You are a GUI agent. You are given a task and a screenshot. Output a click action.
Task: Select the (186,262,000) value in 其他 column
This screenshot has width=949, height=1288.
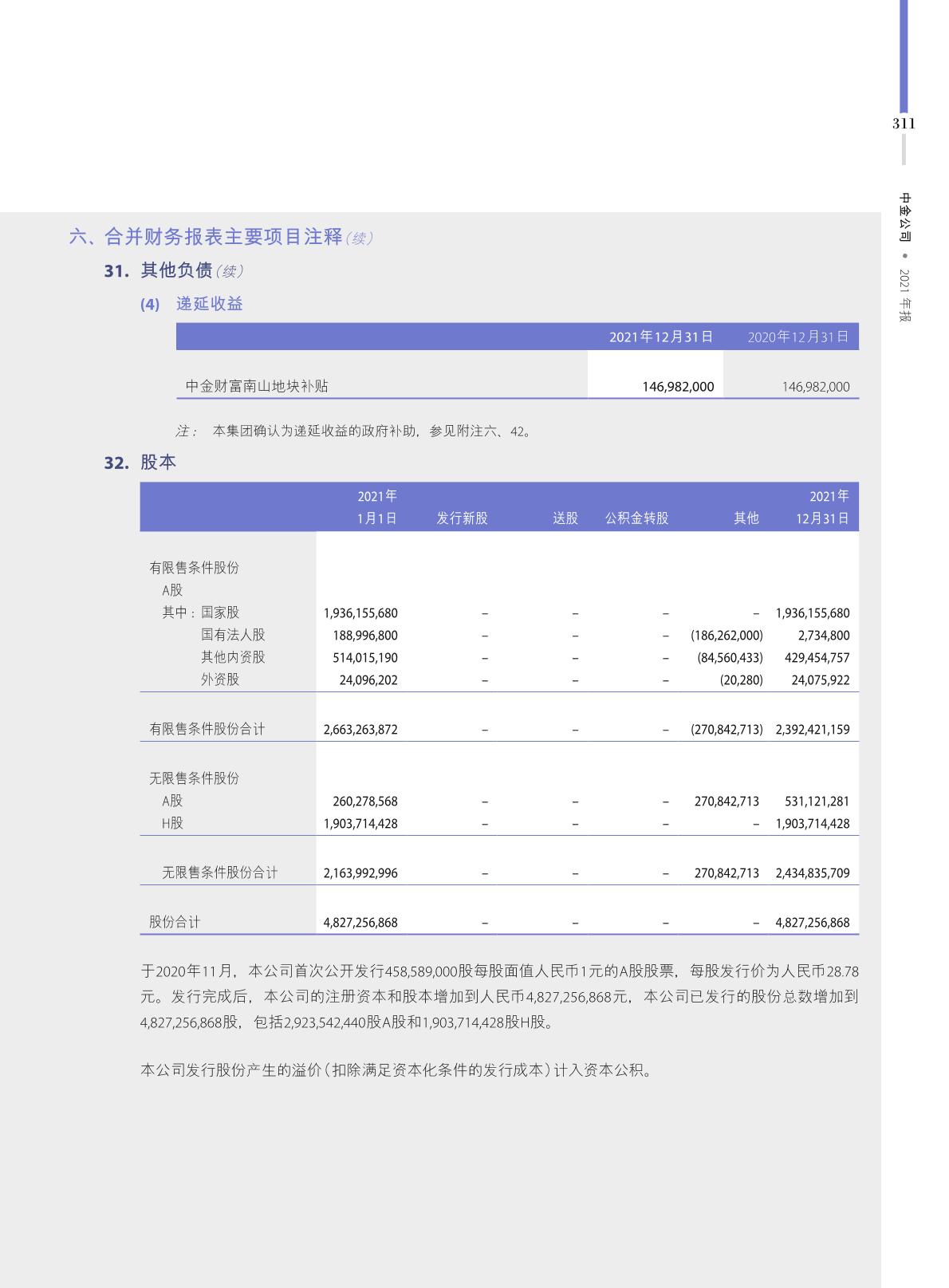(x=727, y=636)
